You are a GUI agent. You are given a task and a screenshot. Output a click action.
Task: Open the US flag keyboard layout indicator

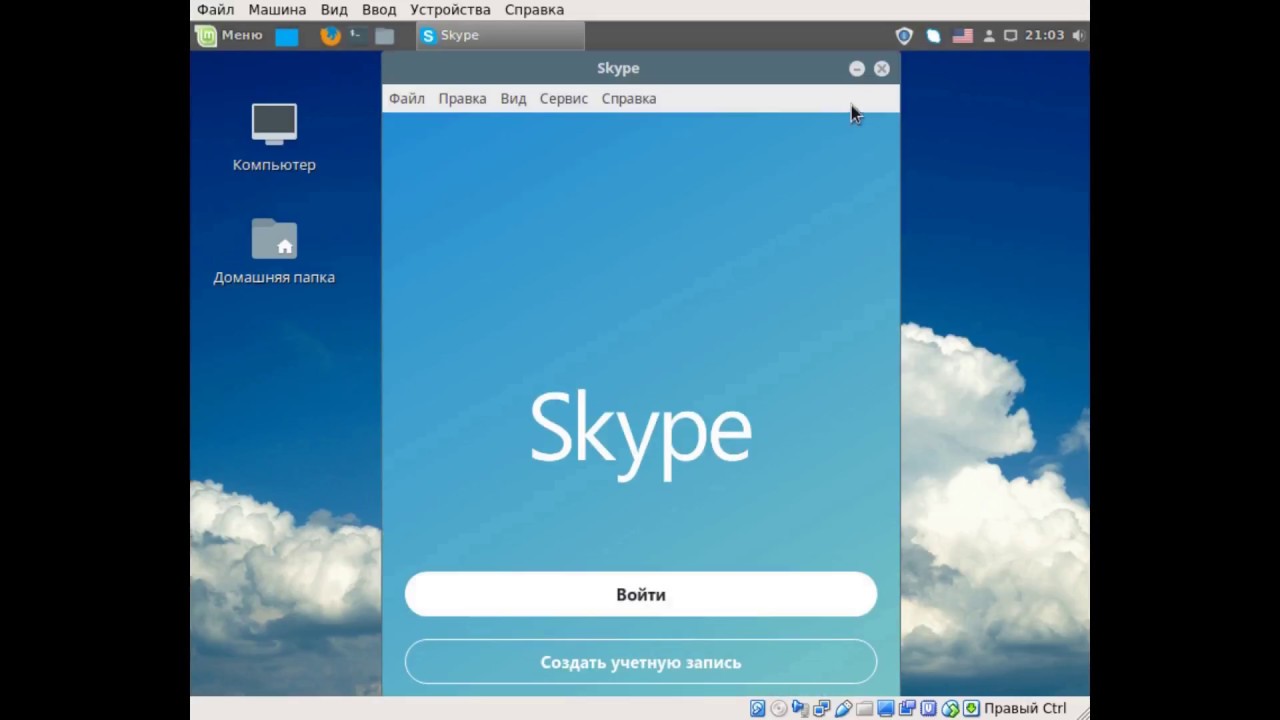point(962,35)
